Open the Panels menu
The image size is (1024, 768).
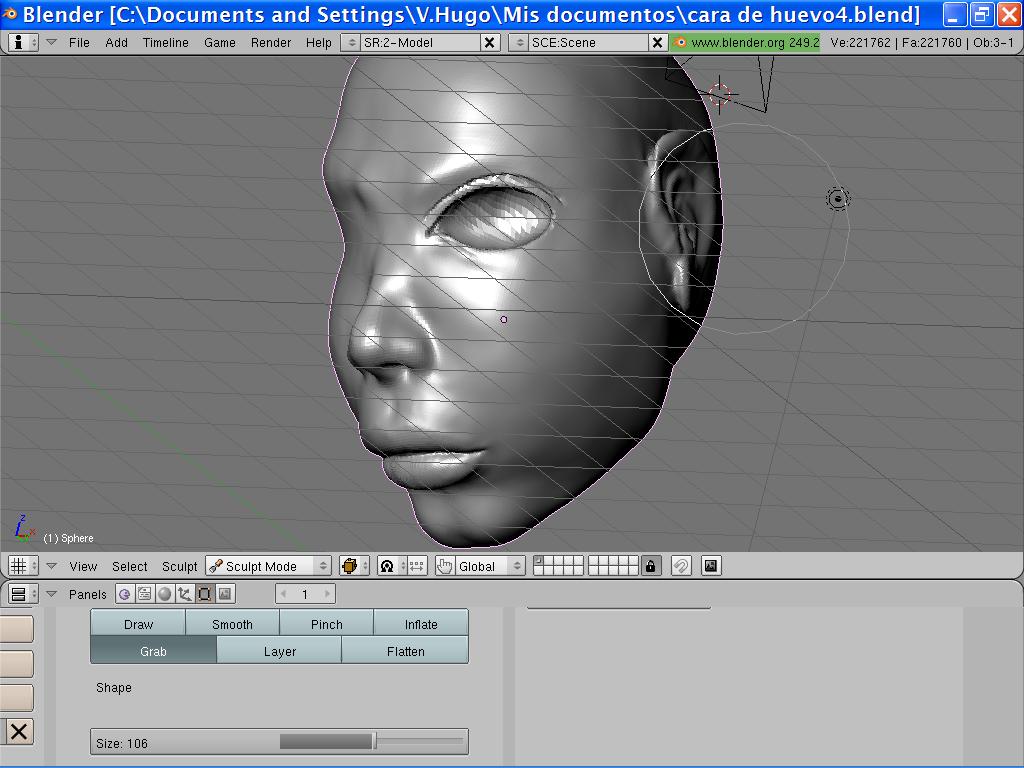(x=88, y=594)
